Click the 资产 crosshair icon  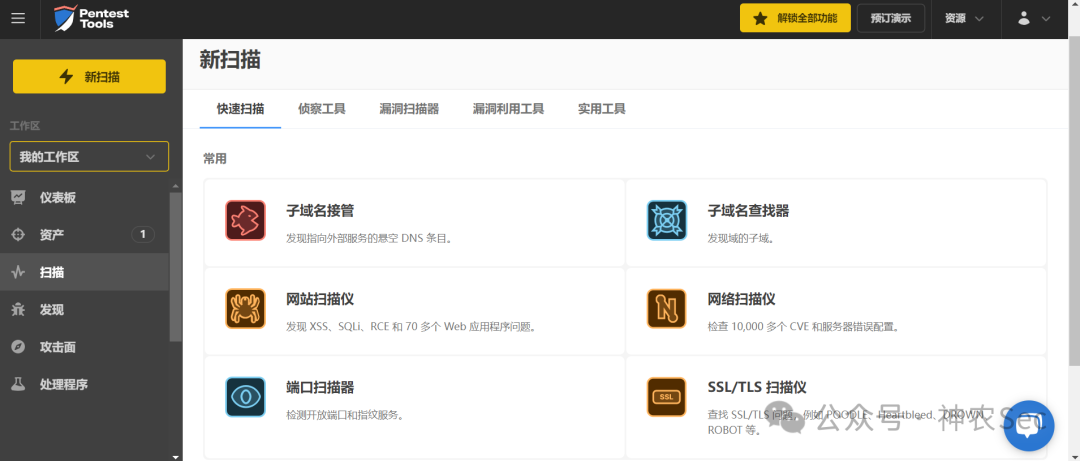coord(18,235)
